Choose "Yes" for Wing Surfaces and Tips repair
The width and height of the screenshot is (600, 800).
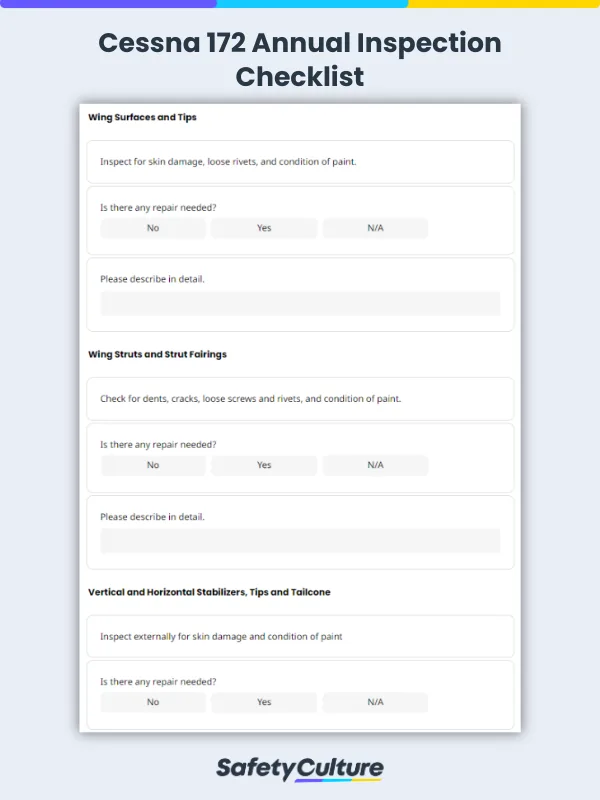pyautogui.click(x=264, y=228)
